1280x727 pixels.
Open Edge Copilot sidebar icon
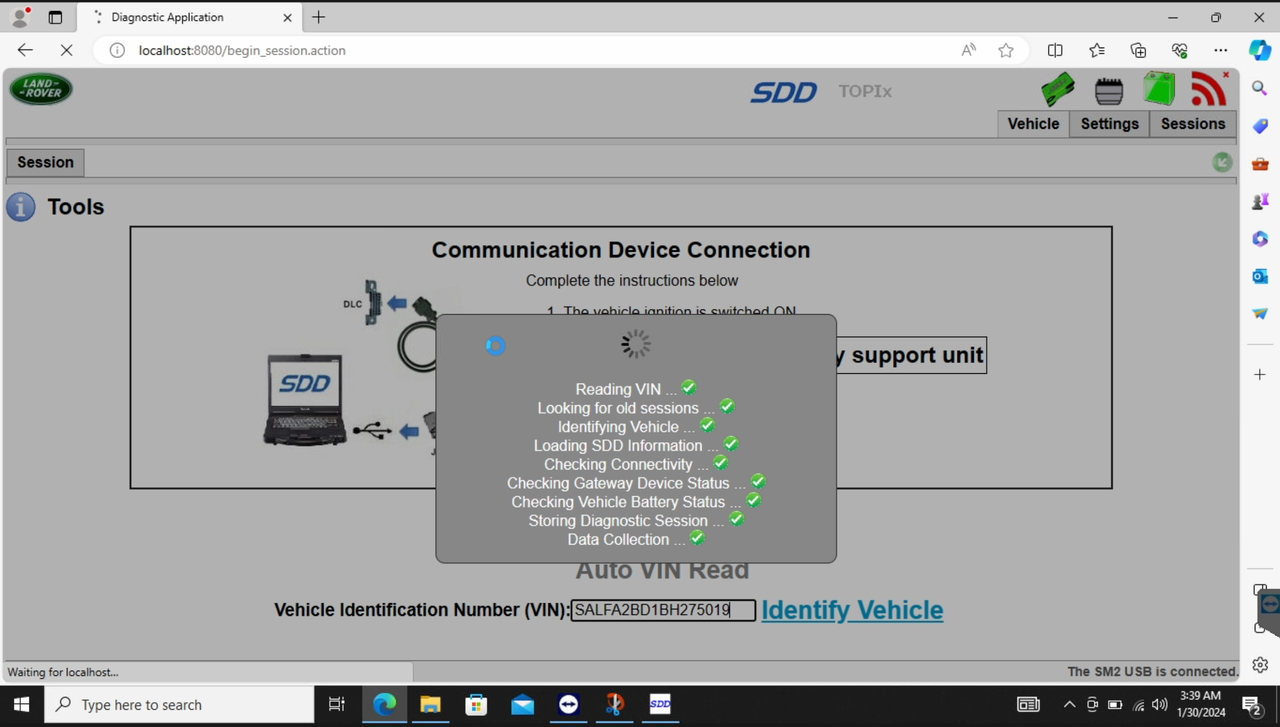click(x=1259, y=50)
